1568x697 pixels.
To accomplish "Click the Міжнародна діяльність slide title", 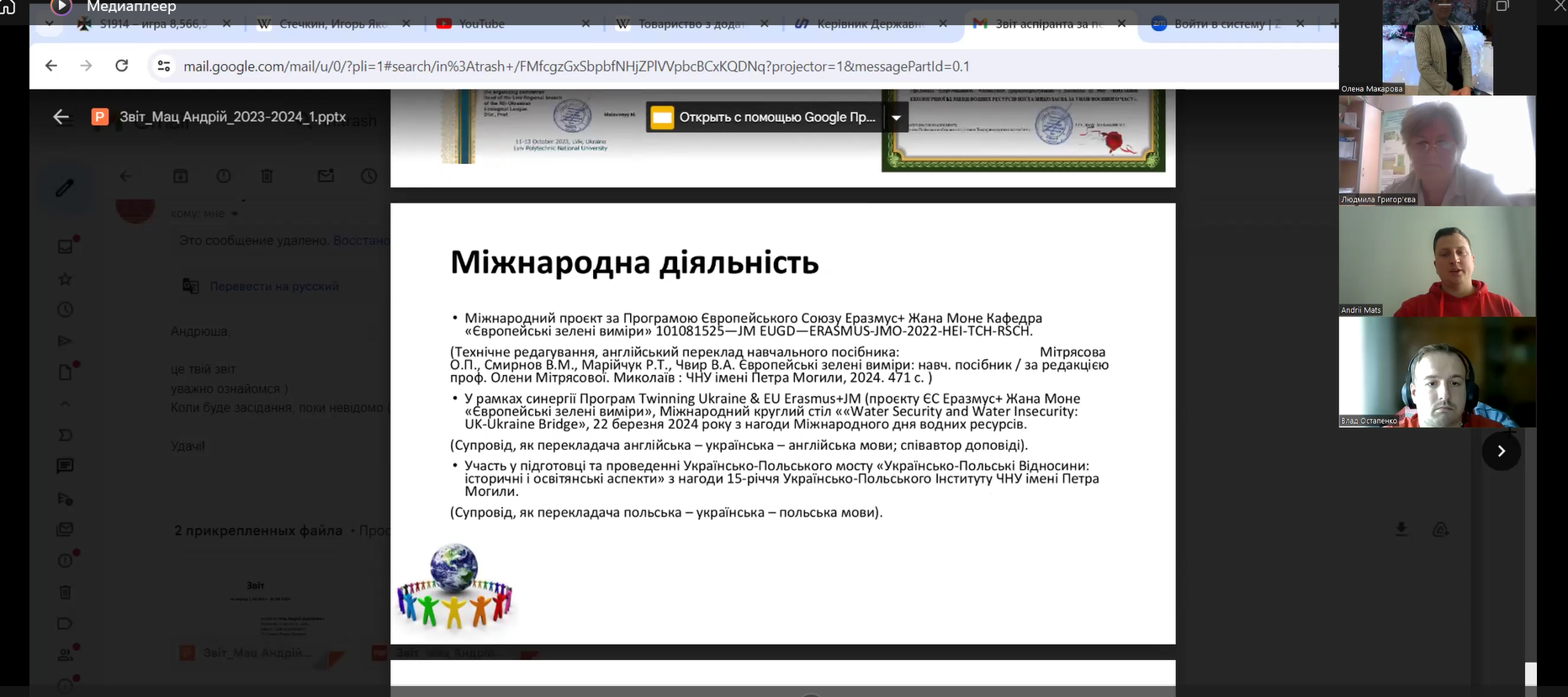I will tap(634, 262).
